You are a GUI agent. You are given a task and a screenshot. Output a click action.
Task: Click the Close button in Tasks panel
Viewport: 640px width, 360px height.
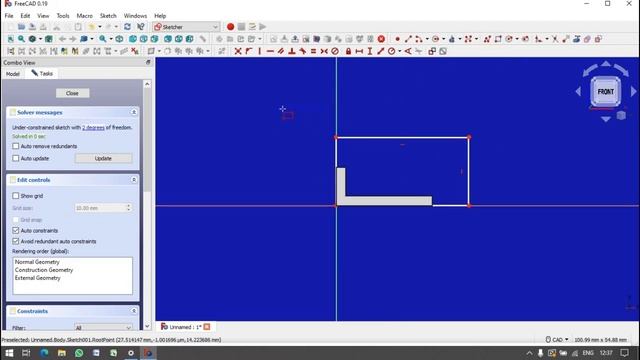coord(72,93)
